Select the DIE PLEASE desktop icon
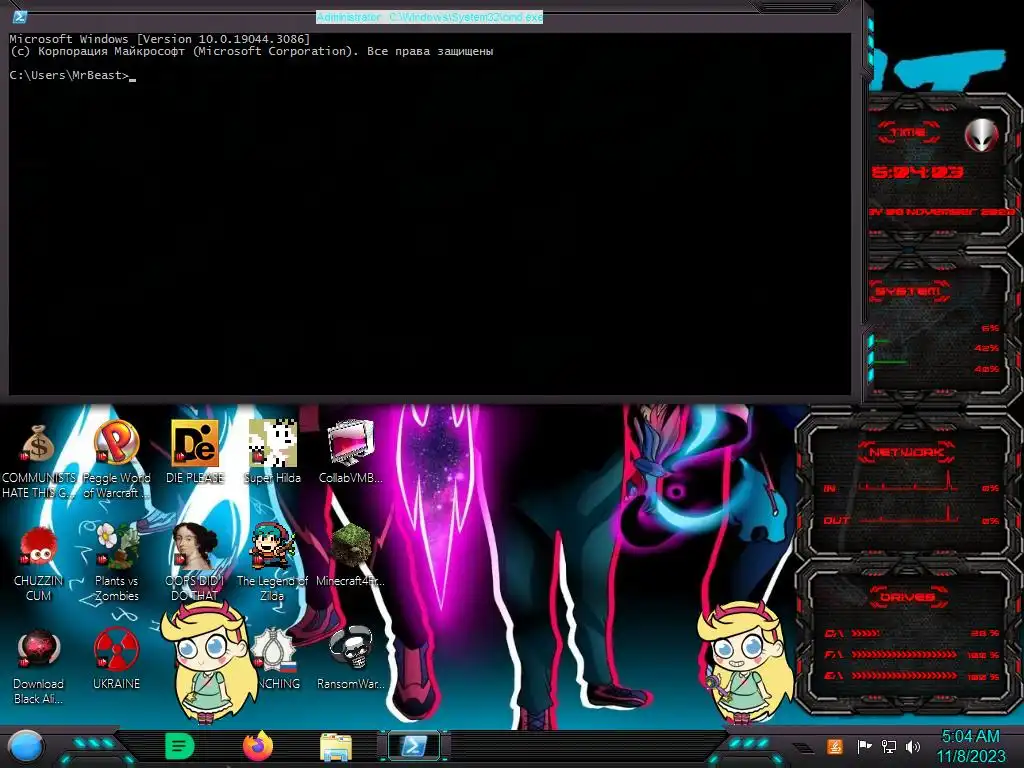Screen dimensions: 1024x768 [195, 453]
